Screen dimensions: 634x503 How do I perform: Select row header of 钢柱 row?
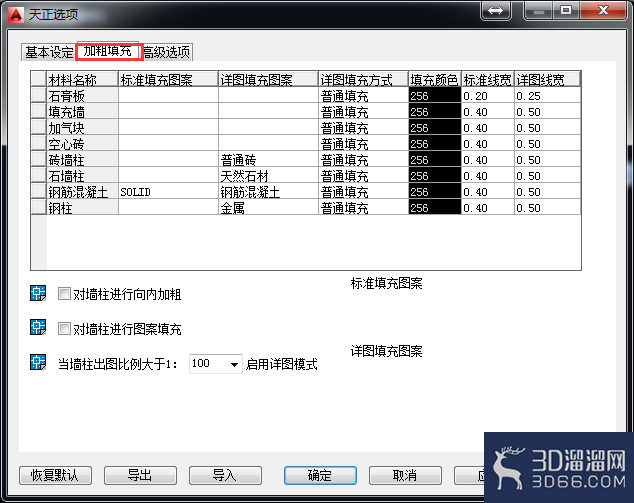39,207
